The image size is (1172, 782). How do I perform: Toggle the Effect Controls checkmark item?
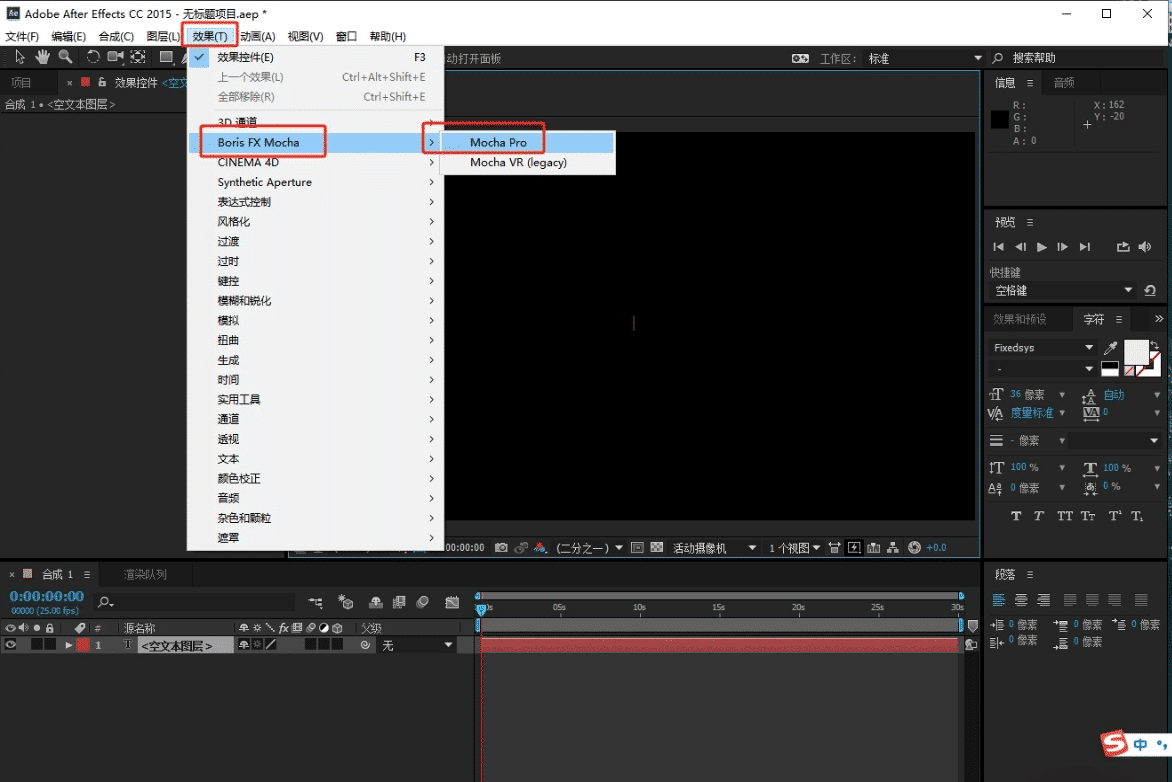245,58
